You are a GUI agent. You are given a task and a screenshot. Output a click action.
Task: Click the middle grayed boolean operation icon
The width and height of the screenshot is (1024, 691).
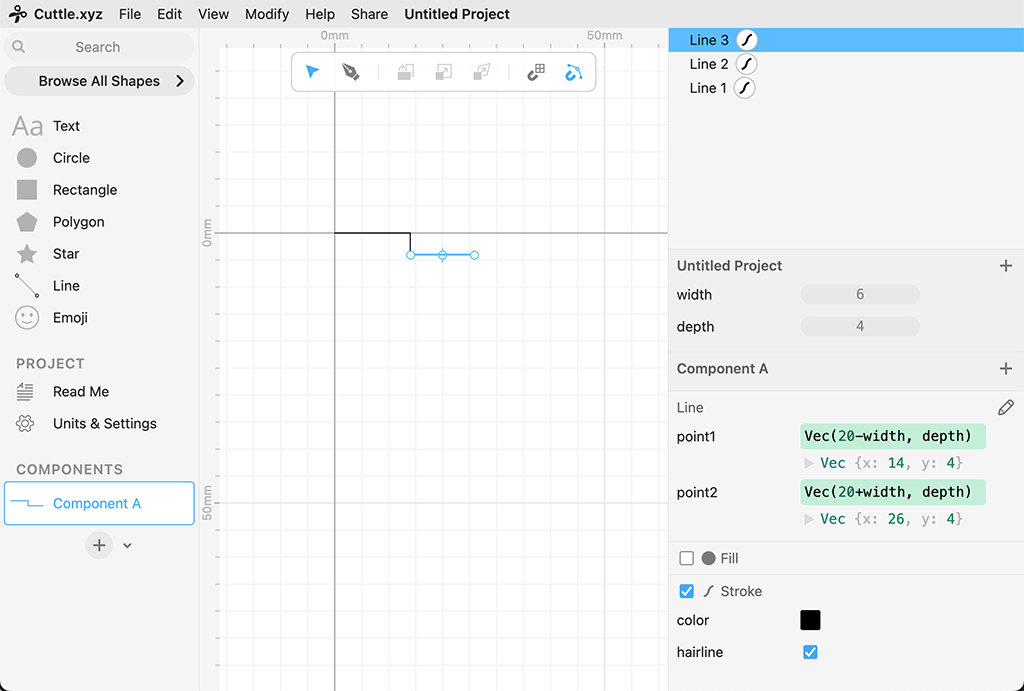[443, 72]
